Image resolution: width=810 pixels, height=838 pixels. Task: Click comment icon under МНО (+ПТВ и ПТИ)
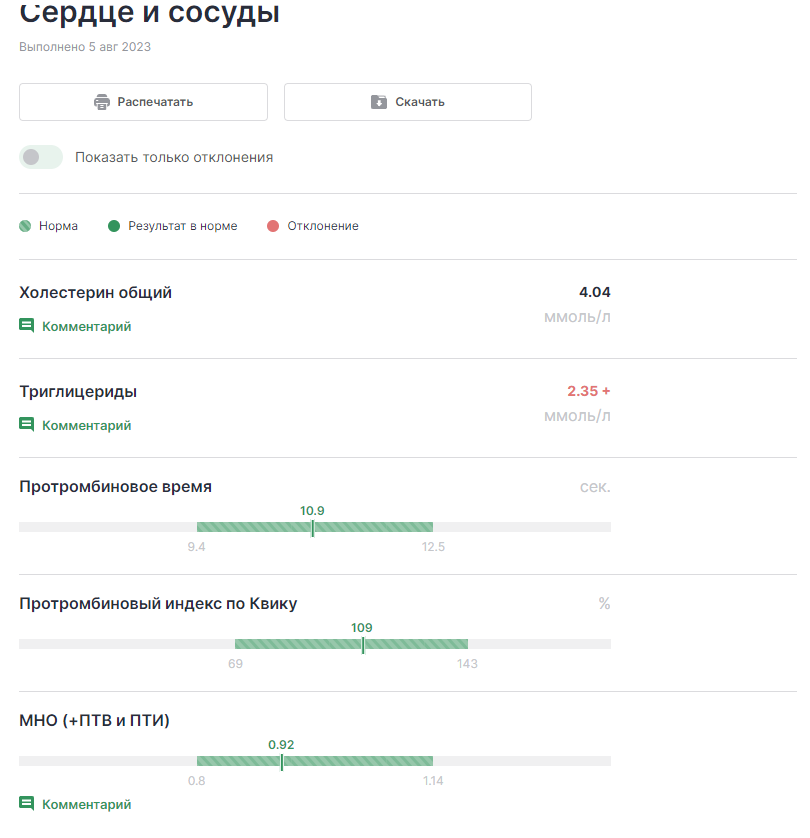[x=27, y=804]
